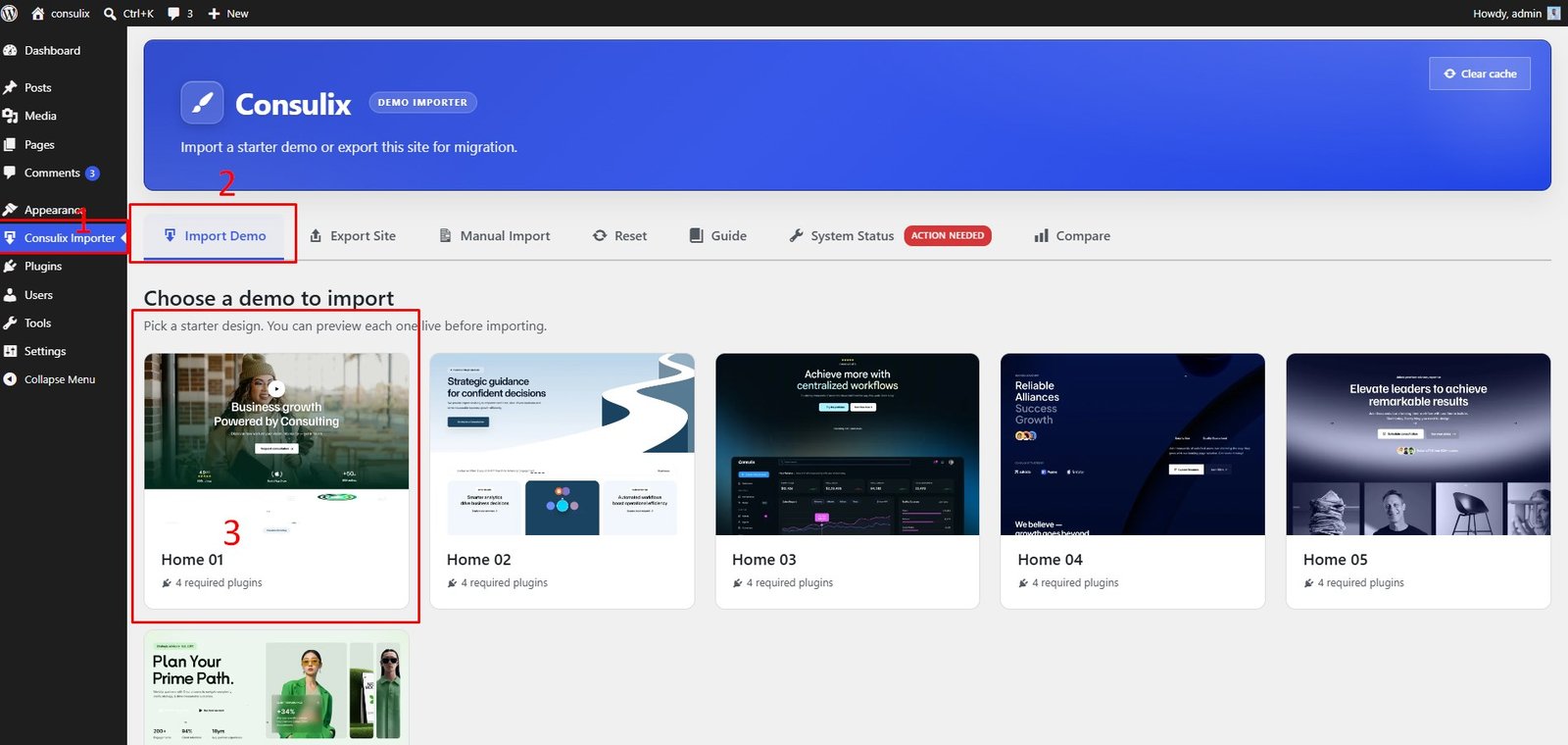
Task: Click the Comments speech bubble sidebar icon
Action: click(11, 173)
